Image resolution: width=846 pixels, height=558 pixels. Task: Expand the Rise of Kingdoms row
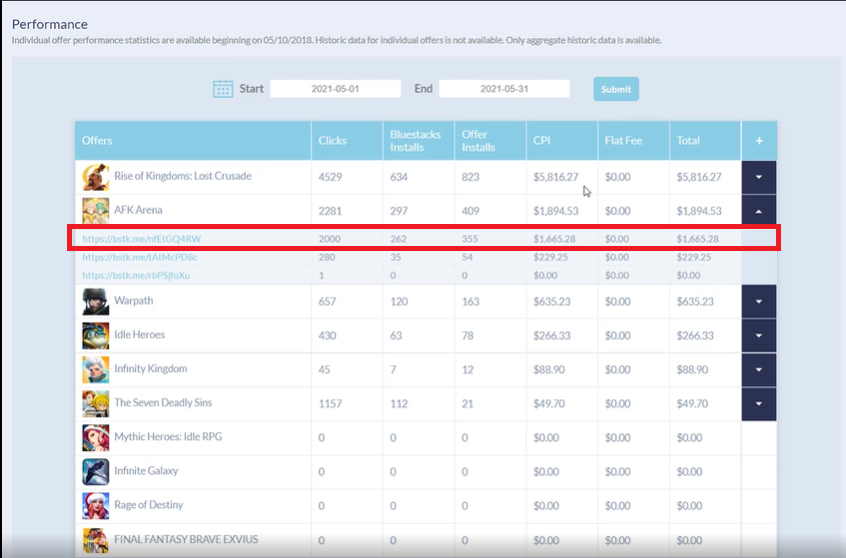(x=759, y=177)
